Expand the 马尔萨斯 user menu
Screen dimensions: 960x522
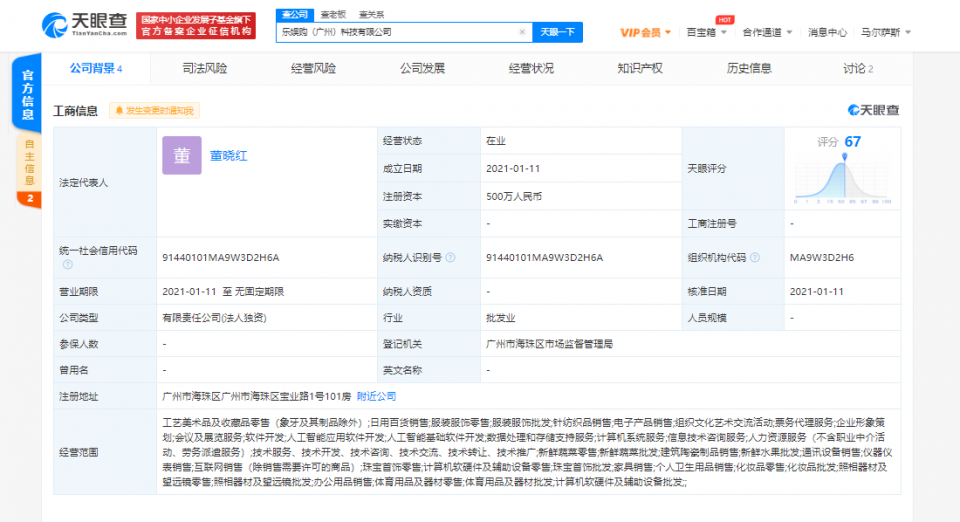coord(885,32)
